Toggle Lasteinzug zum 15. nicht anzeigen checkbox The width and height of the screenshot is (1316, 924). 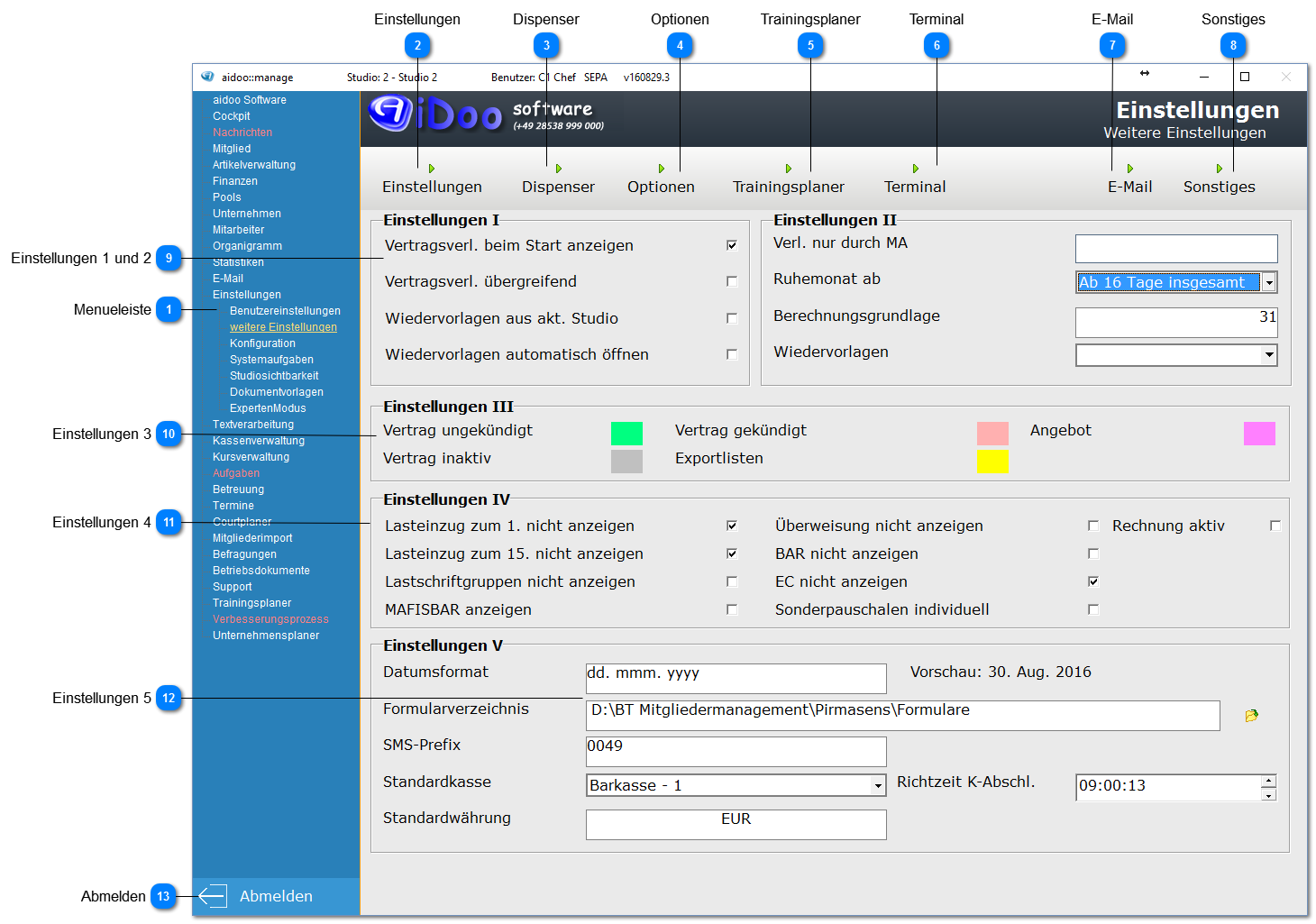[732, 553]
